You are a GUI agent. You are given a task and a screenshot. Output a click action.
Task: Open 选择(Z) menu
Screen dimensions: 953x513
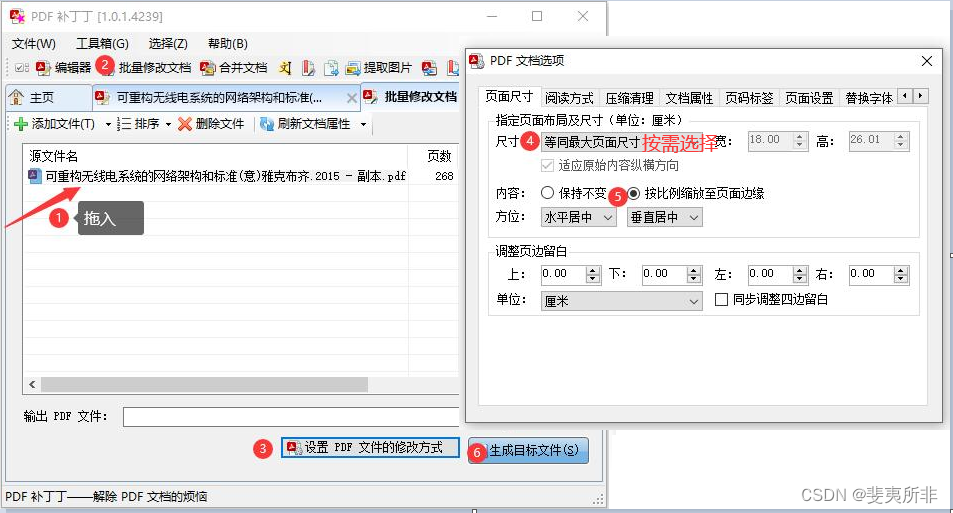tap(168, 44)
